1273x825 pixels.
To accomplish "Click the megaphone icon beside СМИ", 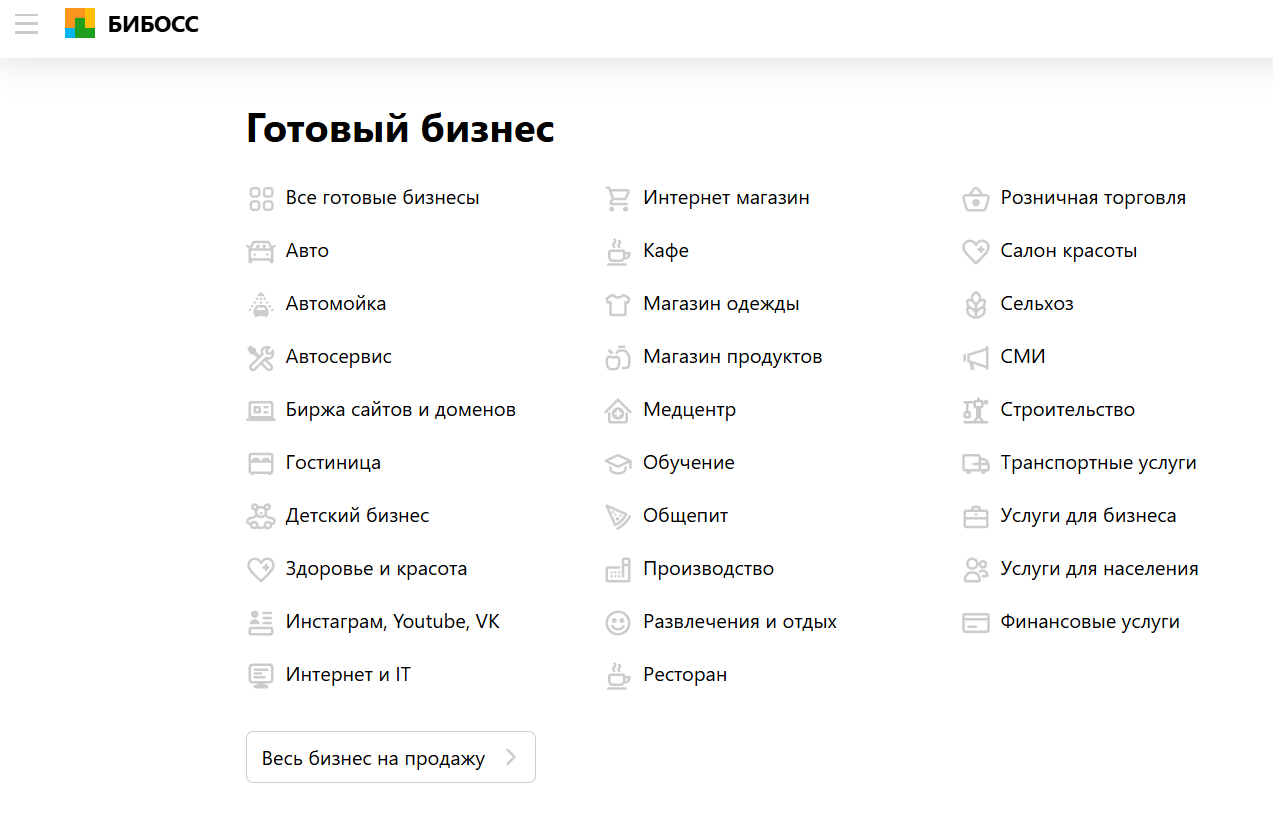I will pos(976,357).
